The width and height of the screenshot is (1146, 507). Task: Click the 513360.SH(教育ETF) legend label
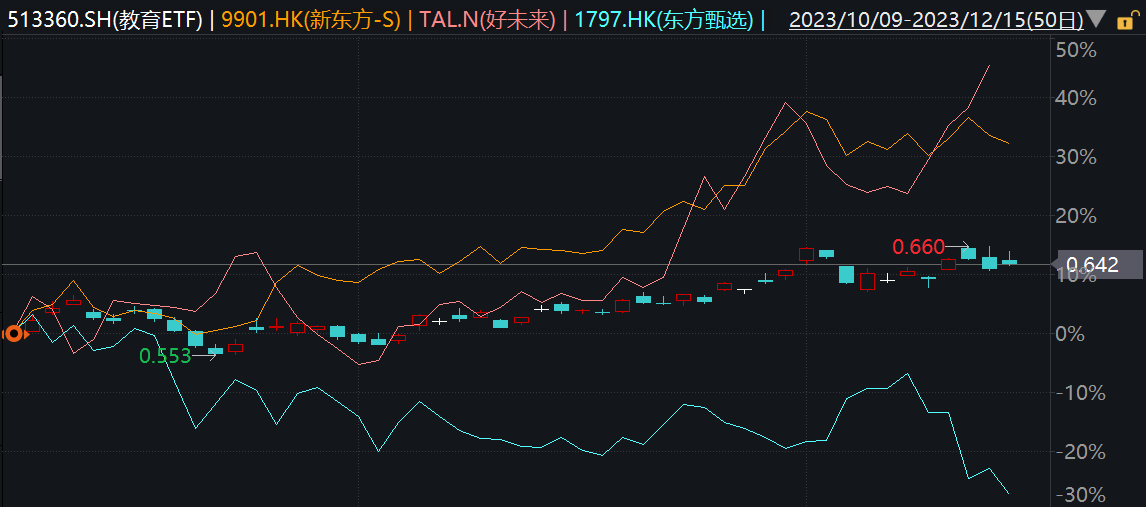[x=105, y=20]
